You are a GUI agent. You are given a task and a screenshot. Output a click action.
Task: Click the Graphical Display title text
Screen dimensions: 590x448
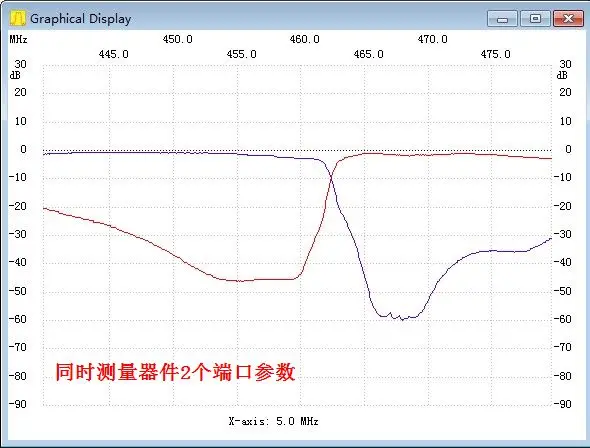81,19
